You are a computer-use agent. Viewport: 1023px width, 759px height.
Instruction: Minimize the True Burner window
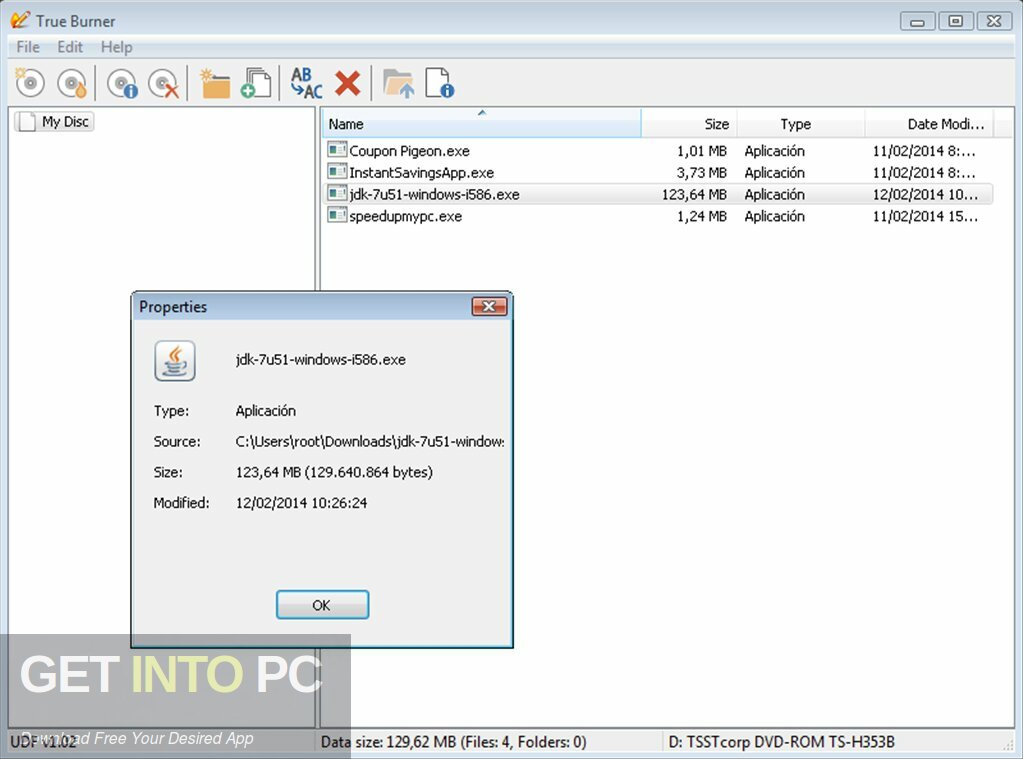(917, 22)
